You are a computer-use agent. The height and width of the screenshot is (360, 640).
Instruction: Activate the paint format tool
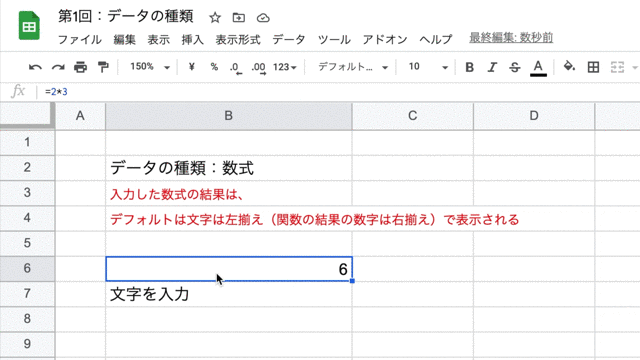pyautogui.click(x=103, y=67)
